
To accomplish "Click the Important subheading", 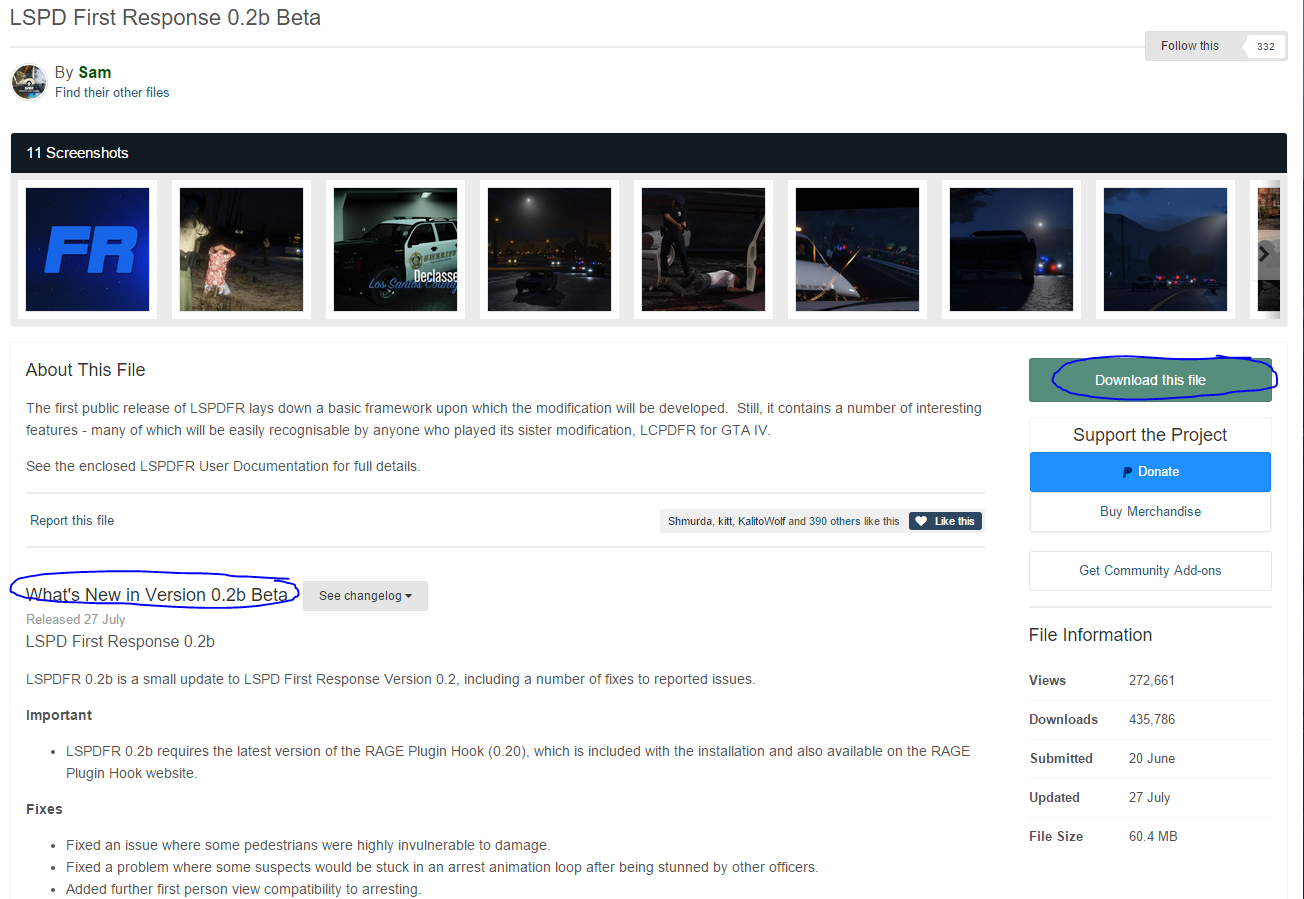I will 59,716.
